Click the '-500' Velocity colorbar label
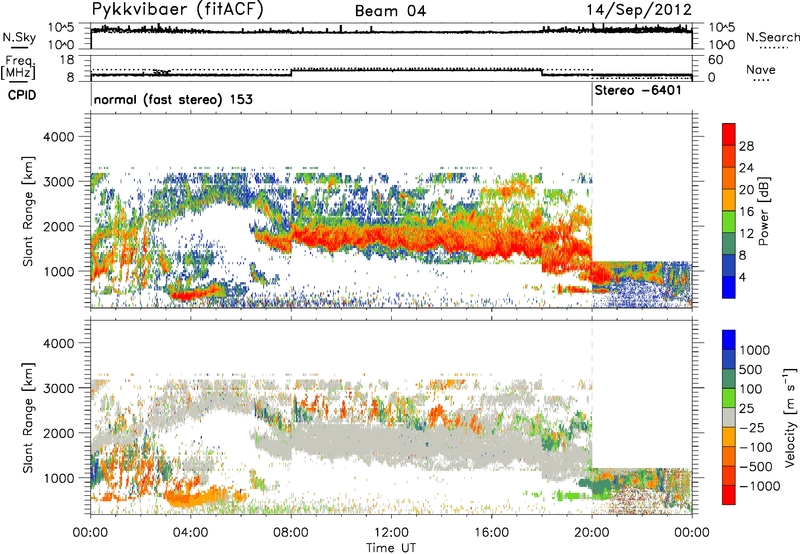Viewport: 800px width, 554px height. [756, 467]
